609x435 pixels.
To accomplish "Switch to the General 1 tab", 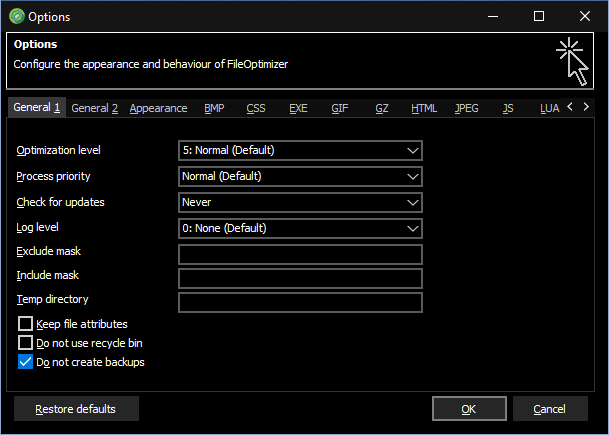I will 37,108.
